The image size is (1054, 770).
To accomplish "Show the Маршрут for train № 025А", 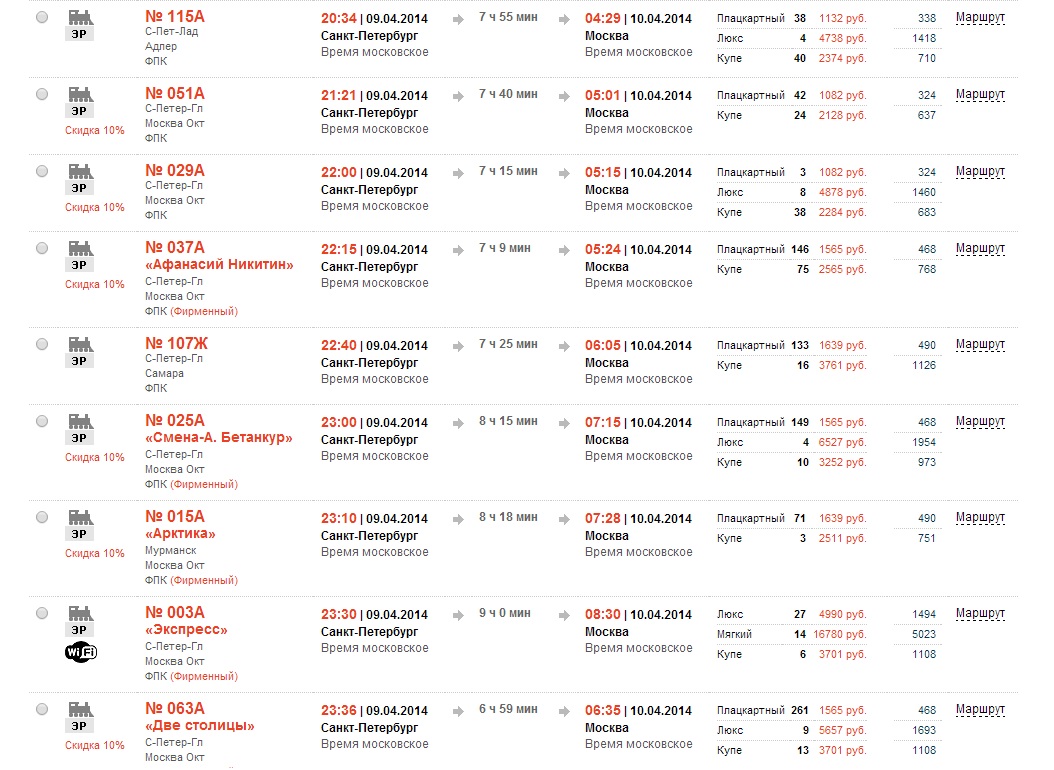I will pos(980,422).
